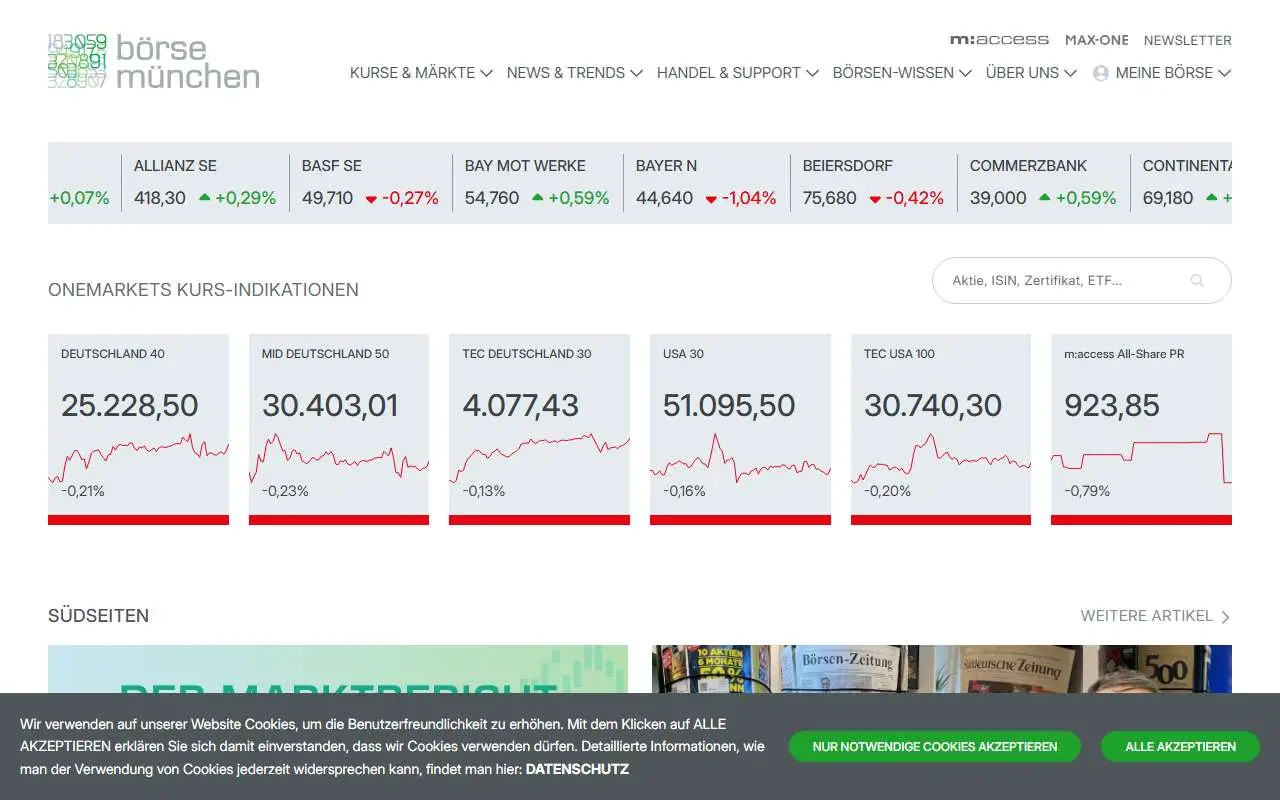Viewport: 1280px width, 800px height.
Task: Click the red down arrow for Beiersdorf
Action: pyautogui.click(x=875, y=199)
